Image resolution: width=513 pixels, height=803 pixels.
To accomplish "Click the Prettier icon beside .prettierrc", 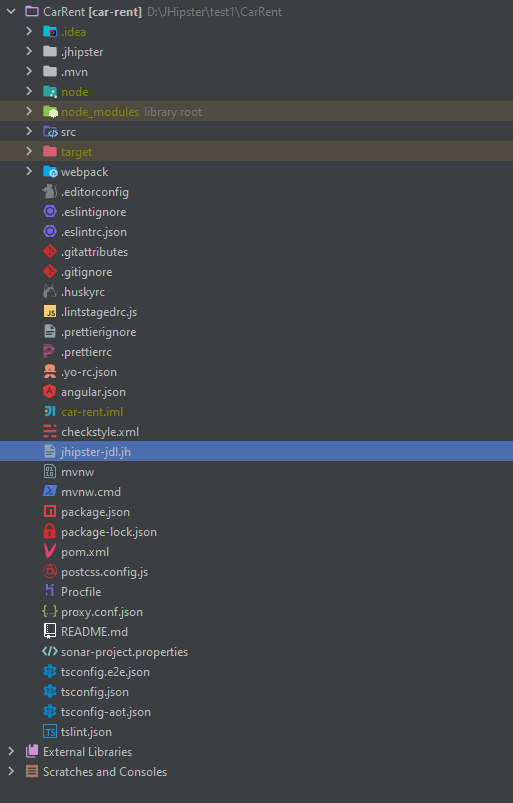I will pos(50,351).
